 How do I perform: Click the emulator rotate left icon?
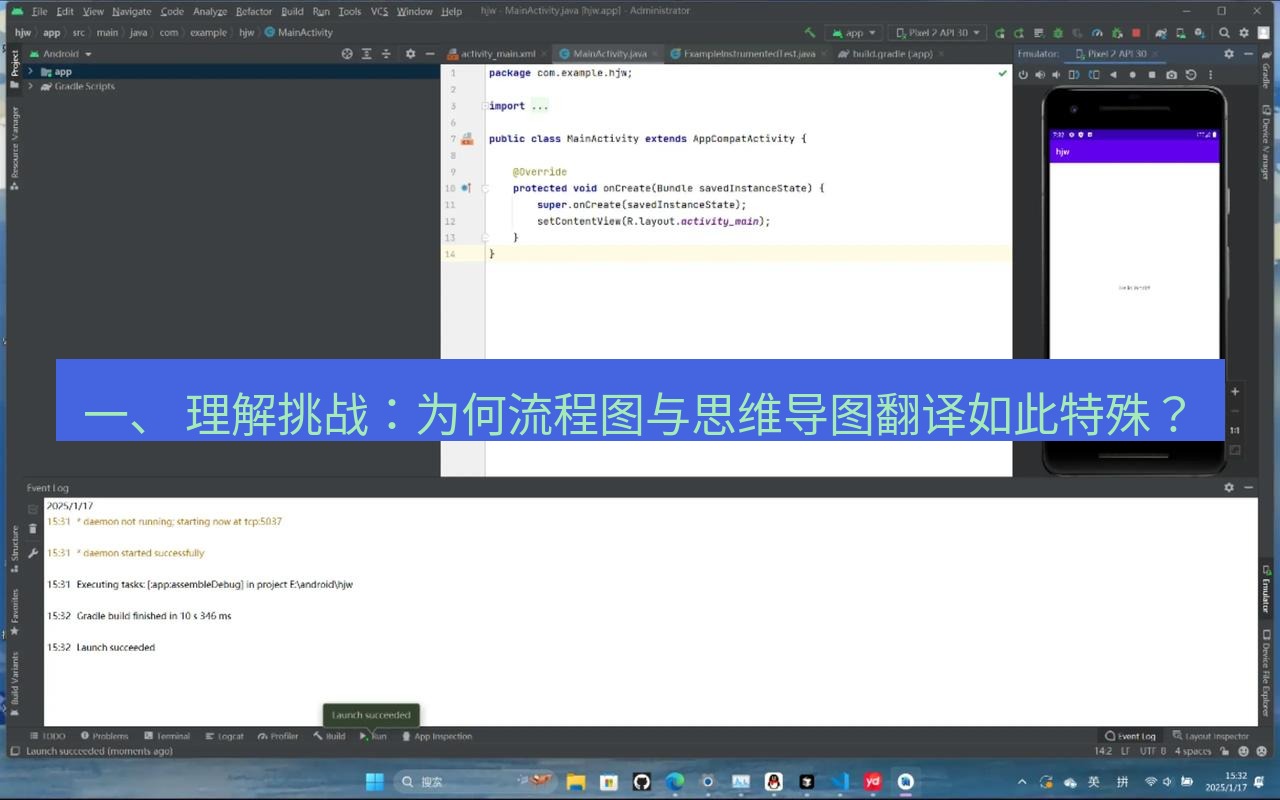pyautogui.click(x=1074, y=75)
